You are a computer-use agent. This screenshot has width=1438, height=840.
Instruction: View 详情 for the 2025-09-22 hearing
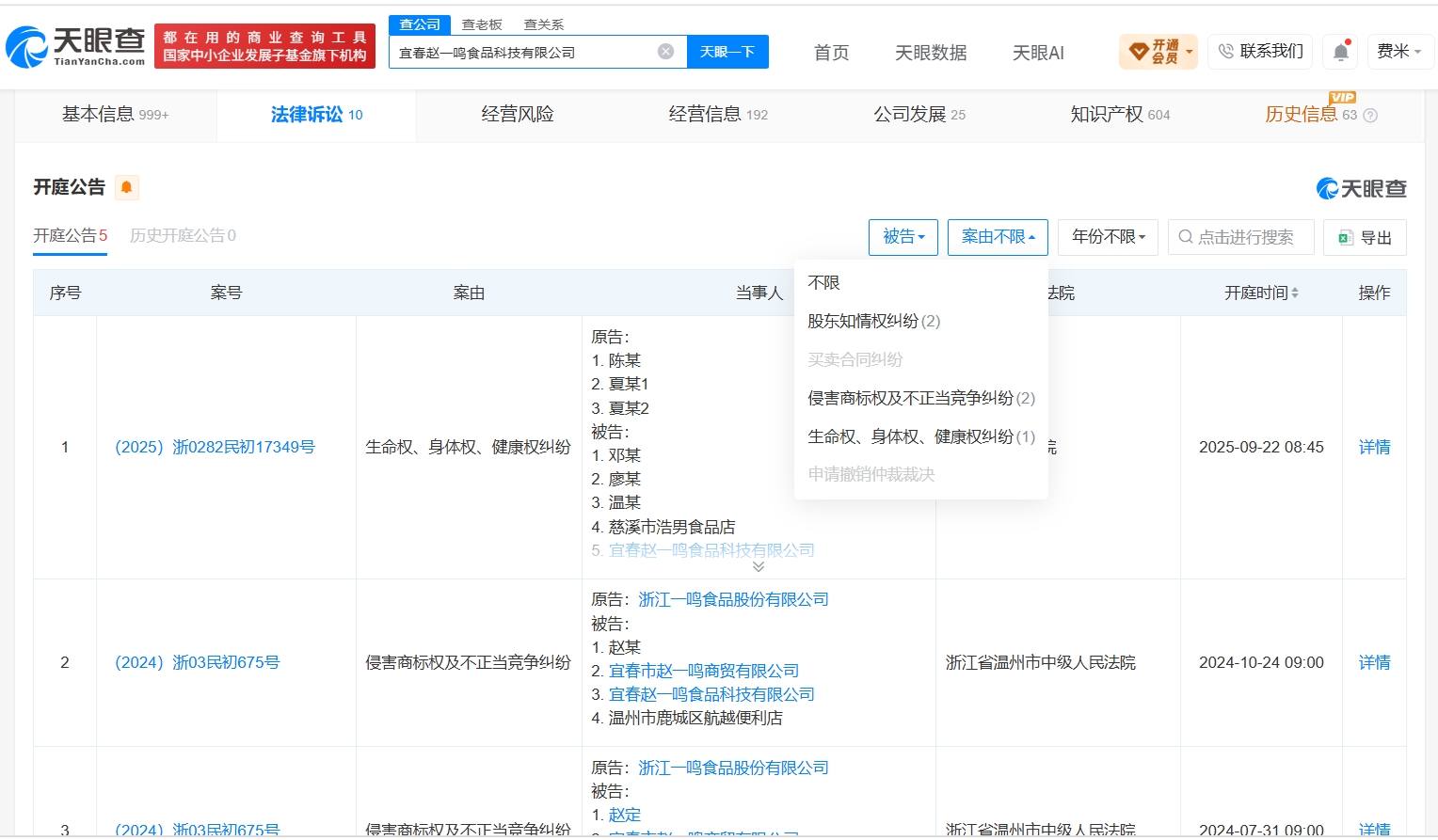tap(1374, 447)
